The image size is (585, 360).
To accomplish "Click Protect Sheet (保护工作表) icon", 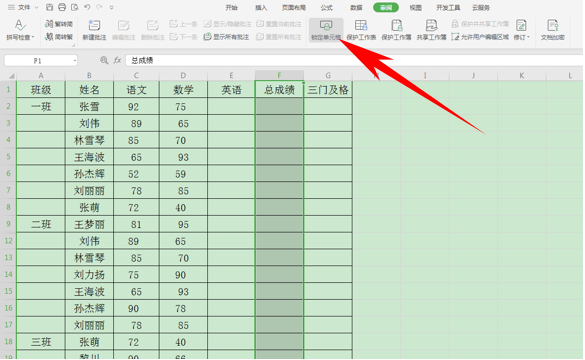I will (x=361, y=26).
